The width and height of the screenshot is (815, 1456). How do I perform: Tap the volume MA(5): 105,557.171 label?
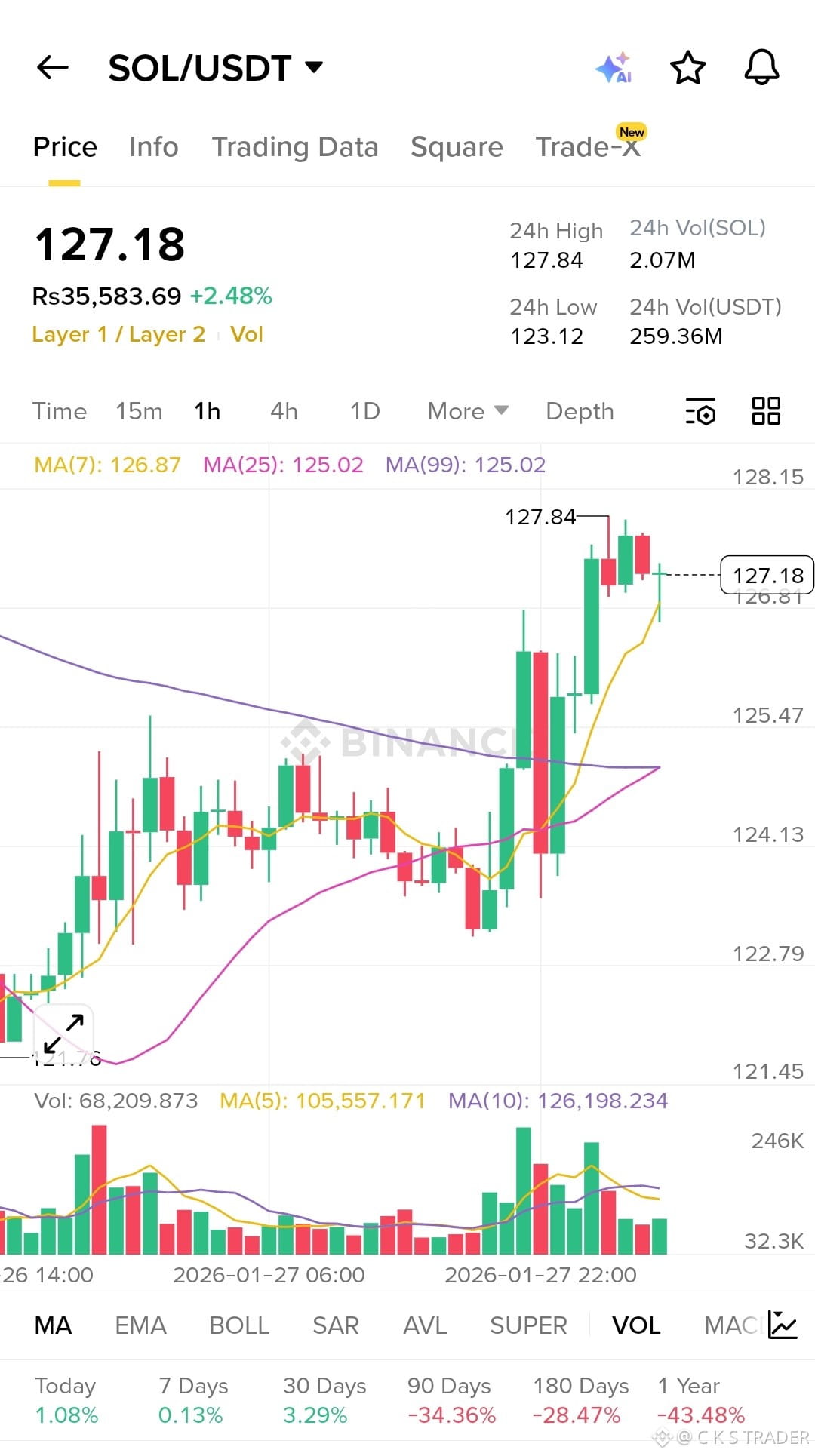322,1101
